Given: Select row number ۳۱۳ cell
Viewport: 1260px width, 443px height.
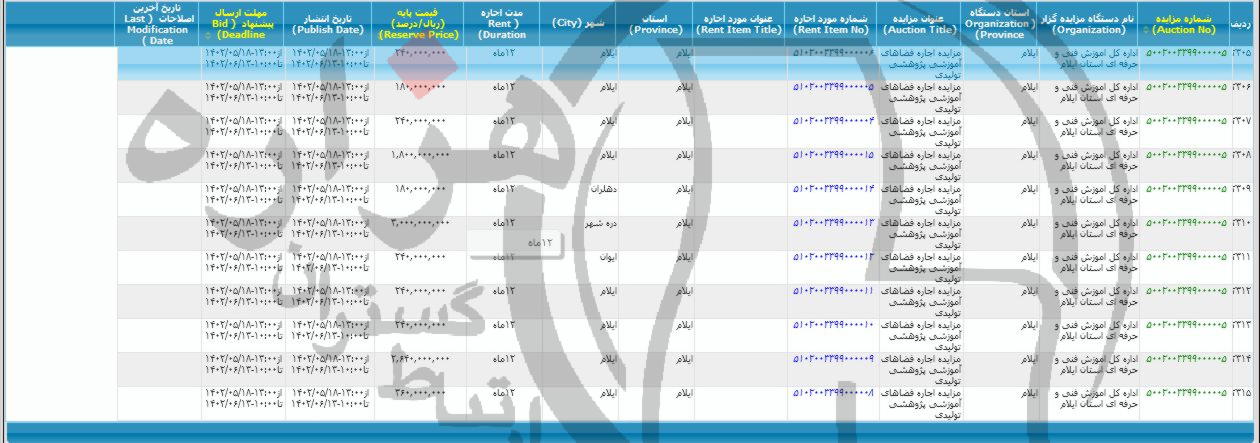Looking at the screenshot, I should (1243, 324).
